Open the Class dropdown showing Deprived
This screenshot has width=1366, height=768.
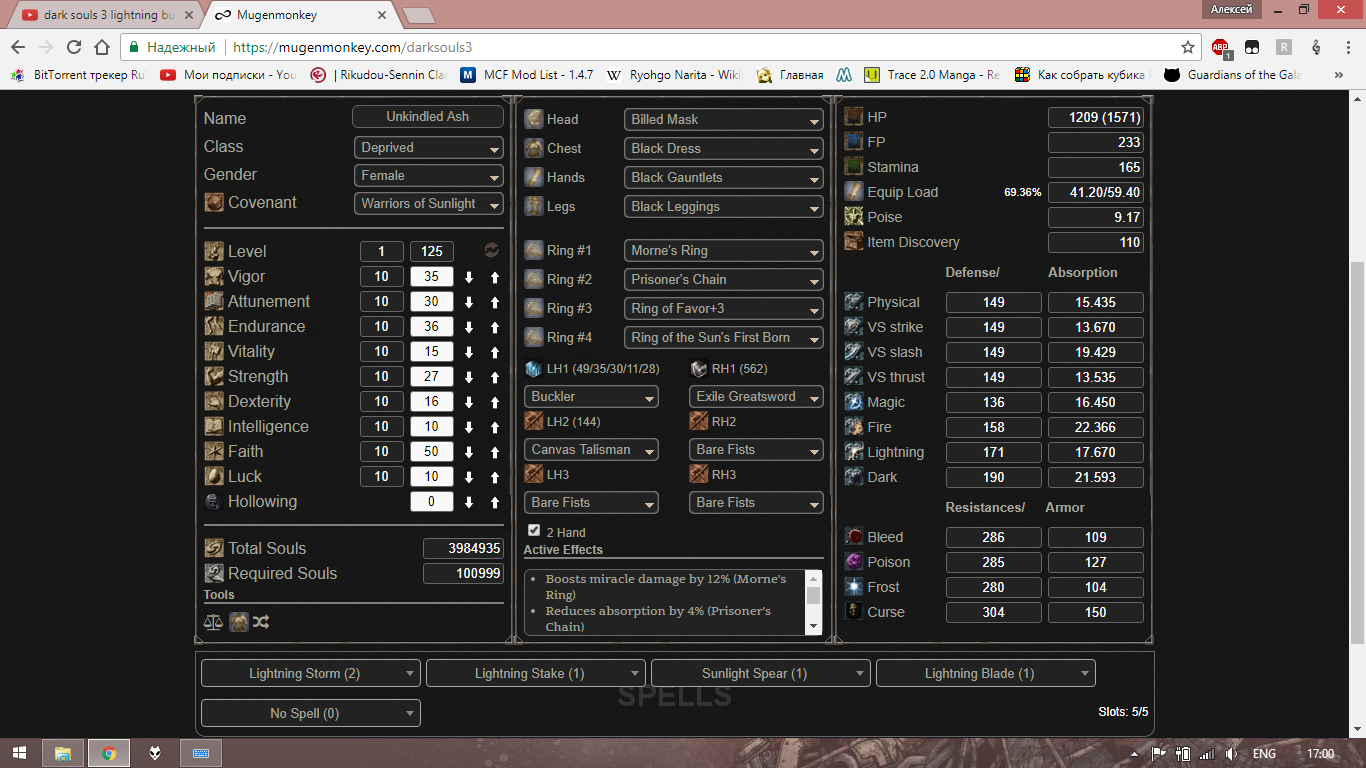click(x=428, y=148)
